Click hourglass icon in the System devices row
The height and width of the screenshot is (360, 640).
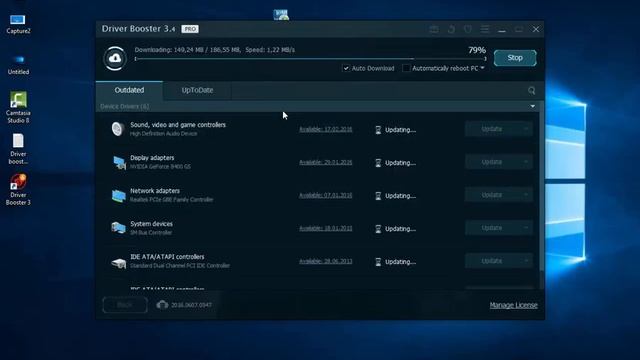click(x=378, y=229)
